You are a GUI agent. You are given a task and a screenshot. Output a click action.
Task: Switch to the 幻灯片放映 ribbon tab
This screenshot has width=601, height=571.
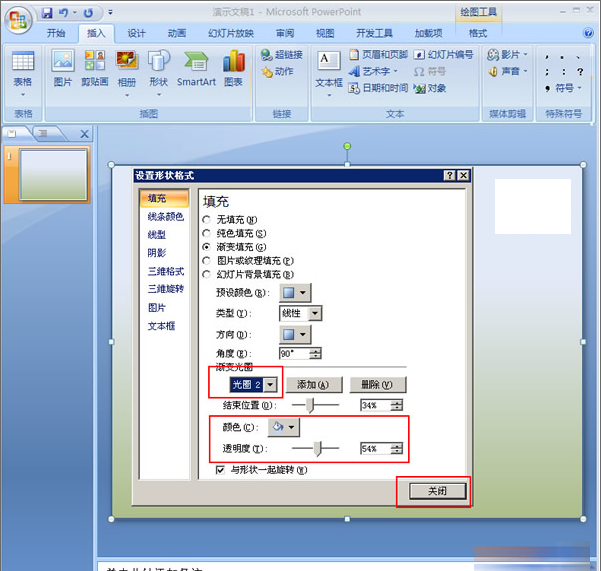(x=231, y=33)
